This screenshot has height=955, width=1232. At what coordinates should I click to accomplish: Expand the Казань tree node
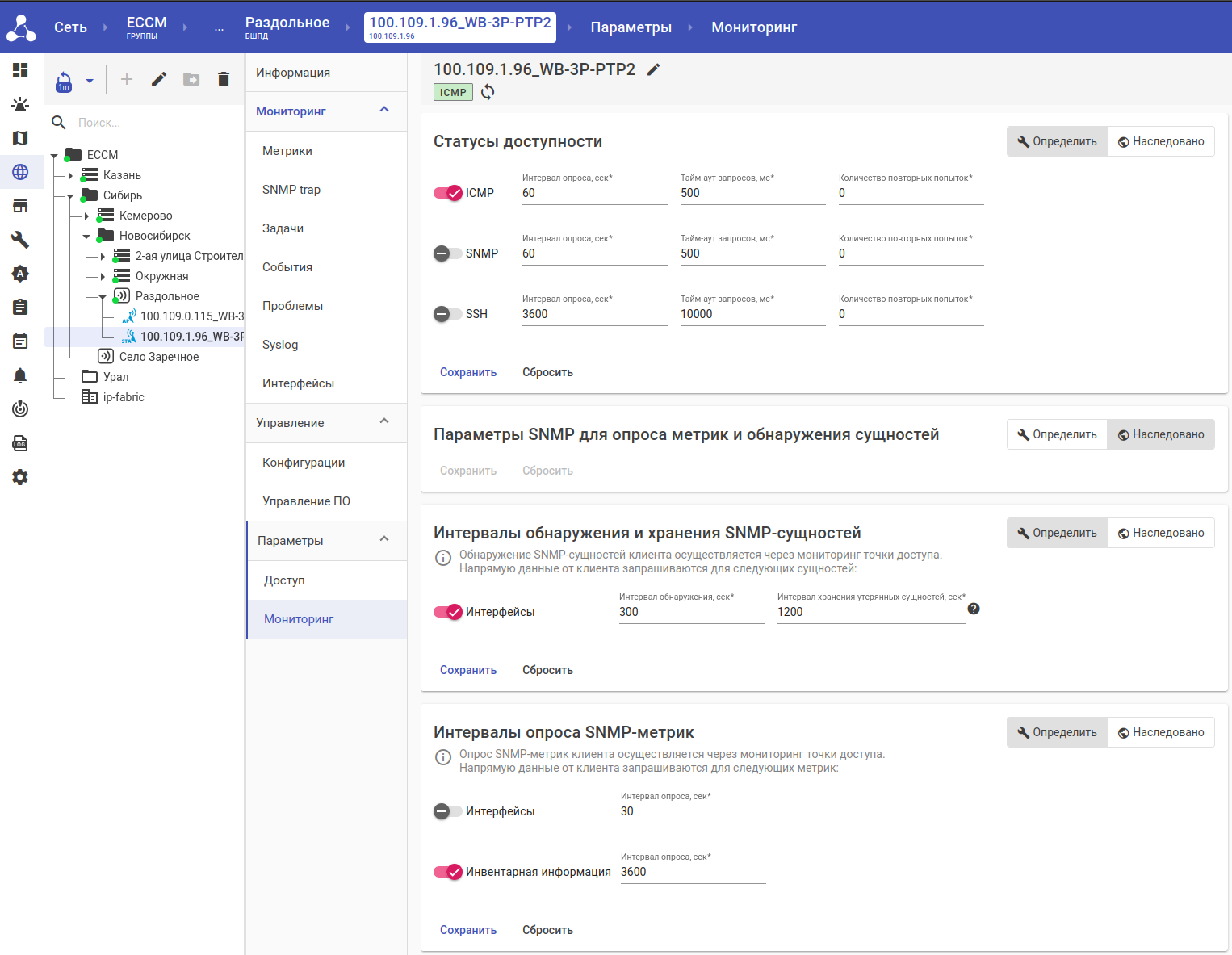point(70,175)
